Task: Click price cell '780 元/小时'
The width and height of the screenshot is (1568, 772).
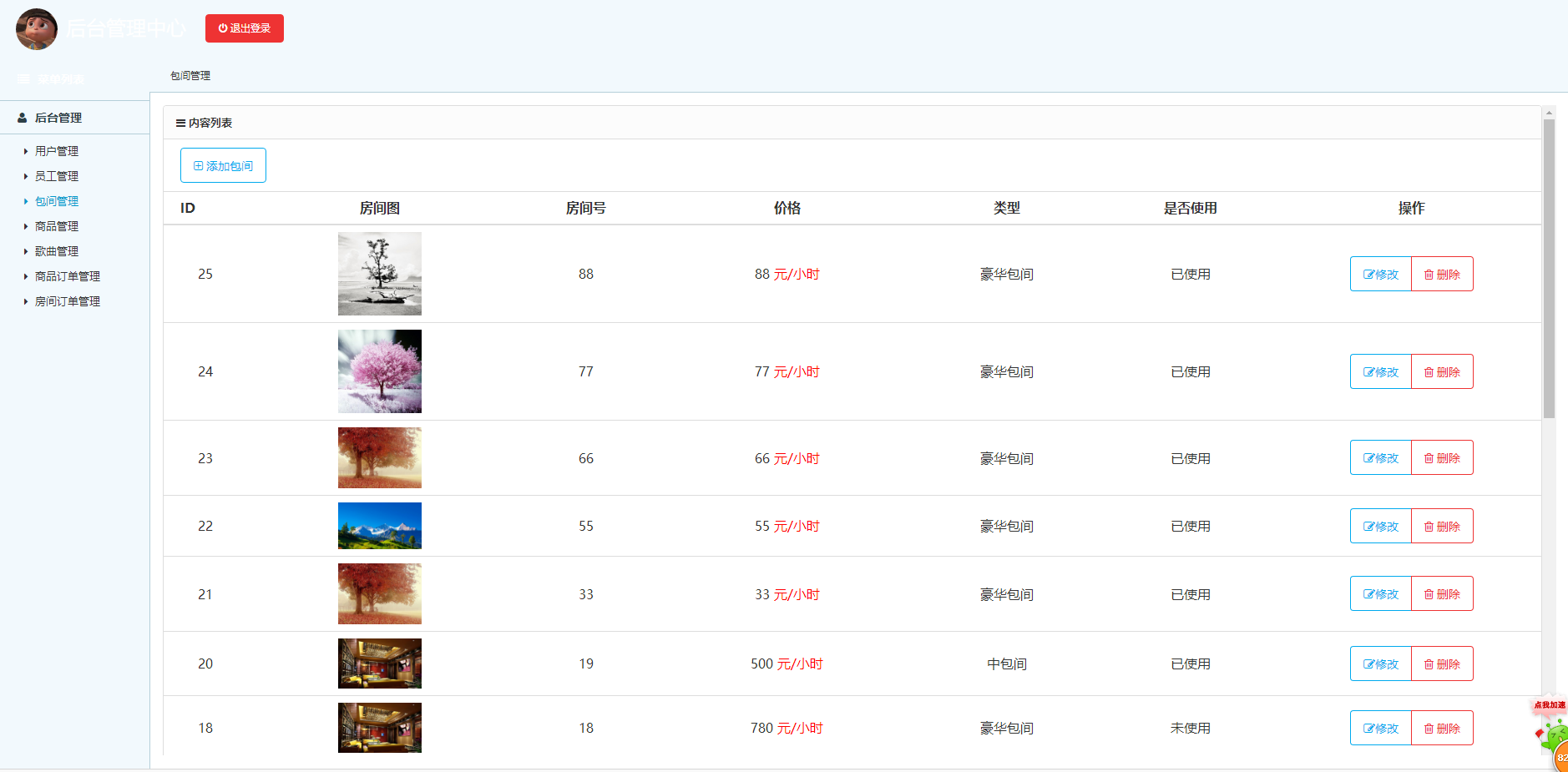Action: [787, 728]
